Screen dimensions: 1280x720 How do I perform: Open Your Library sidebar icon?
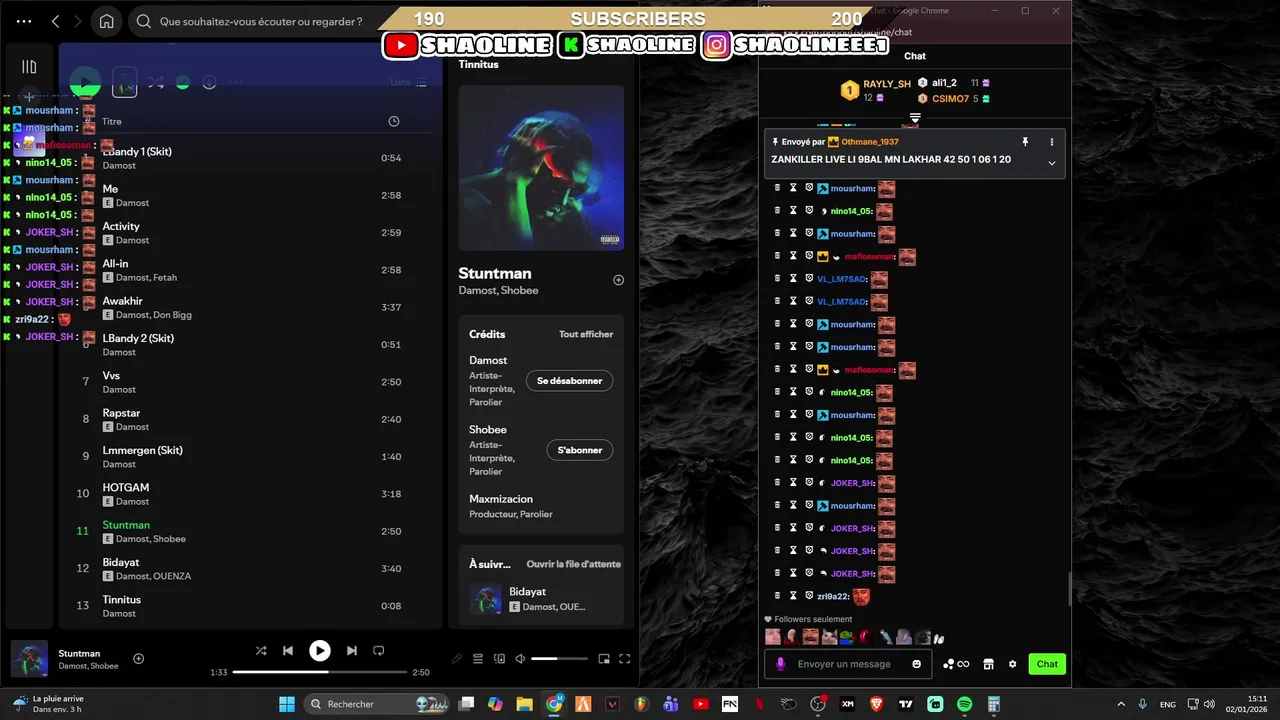[29, 67]
